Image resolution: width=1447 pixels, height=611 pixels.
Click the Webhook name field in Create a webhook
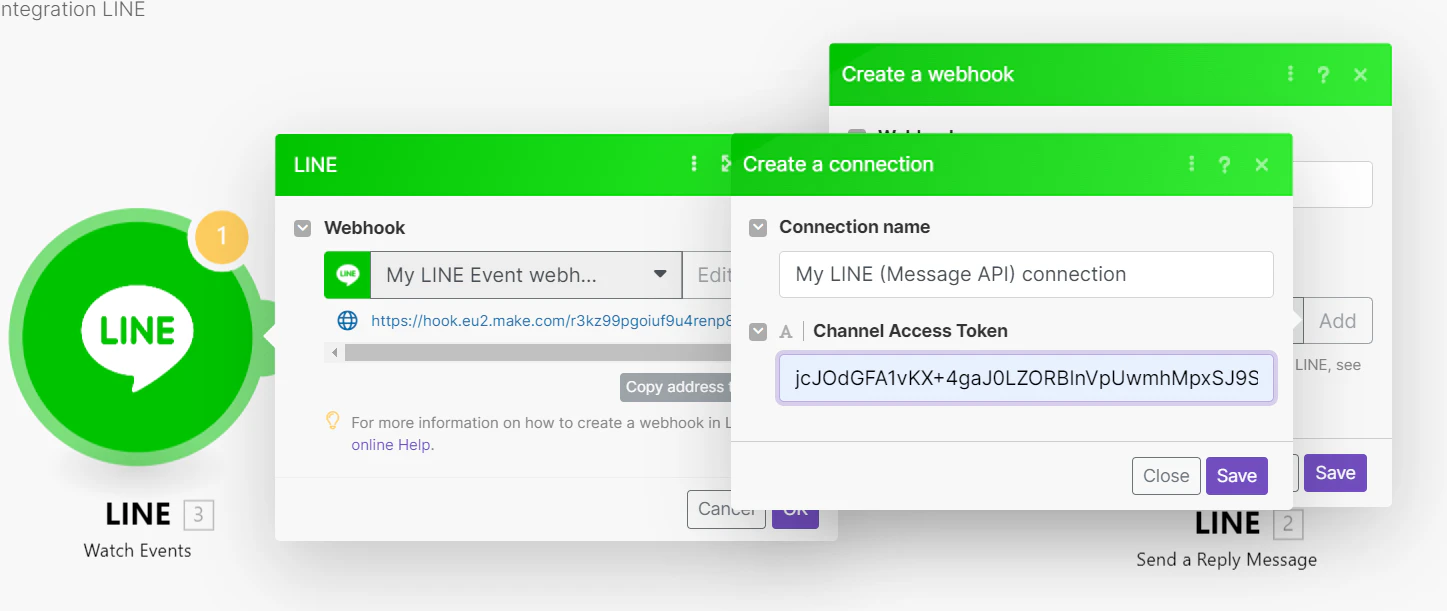point(1332,185)
